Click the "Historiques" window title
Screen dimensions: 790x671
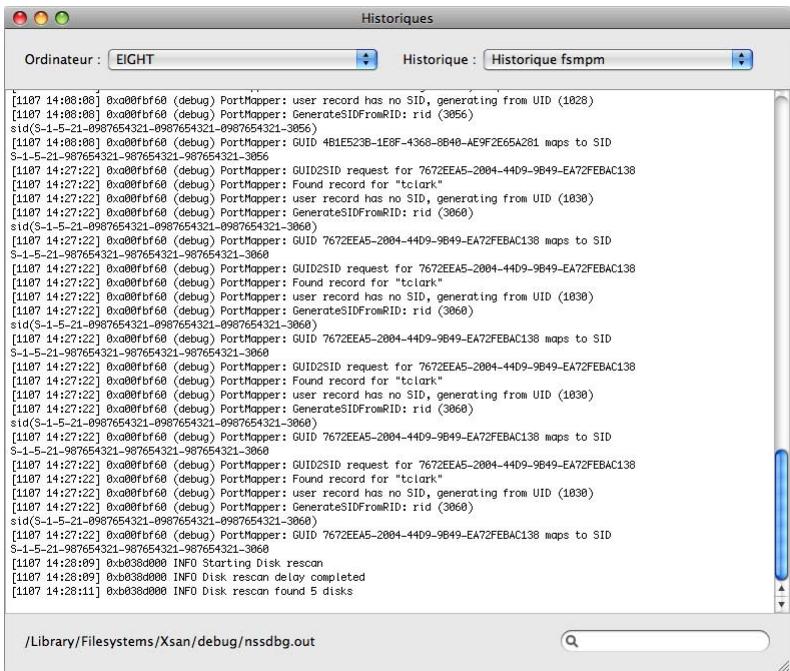pyautogui.click(x=397, y=18)
